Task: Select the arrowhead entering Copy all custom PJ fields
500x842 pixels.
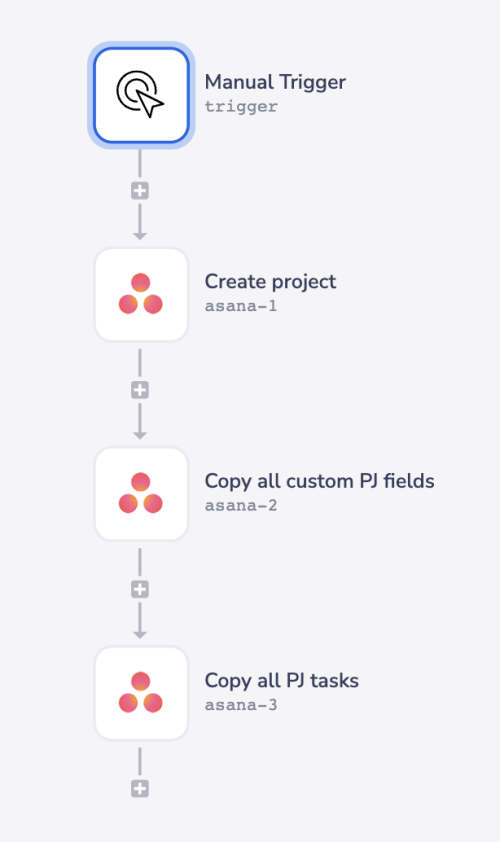Action: click(x=140, y=435)
